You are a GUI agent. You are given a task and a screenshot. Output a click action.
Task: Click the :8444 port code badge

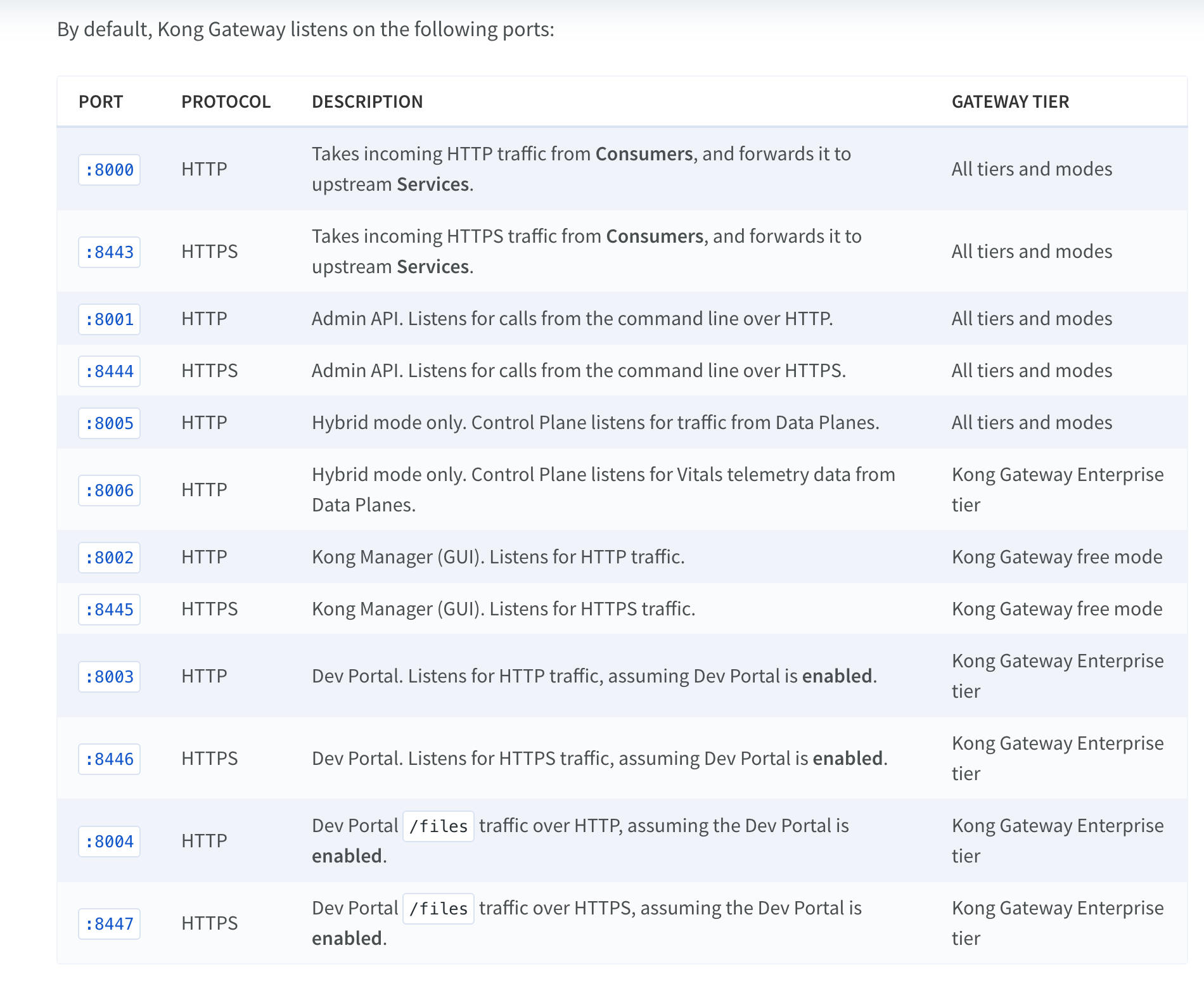click(x=109, y=371)
